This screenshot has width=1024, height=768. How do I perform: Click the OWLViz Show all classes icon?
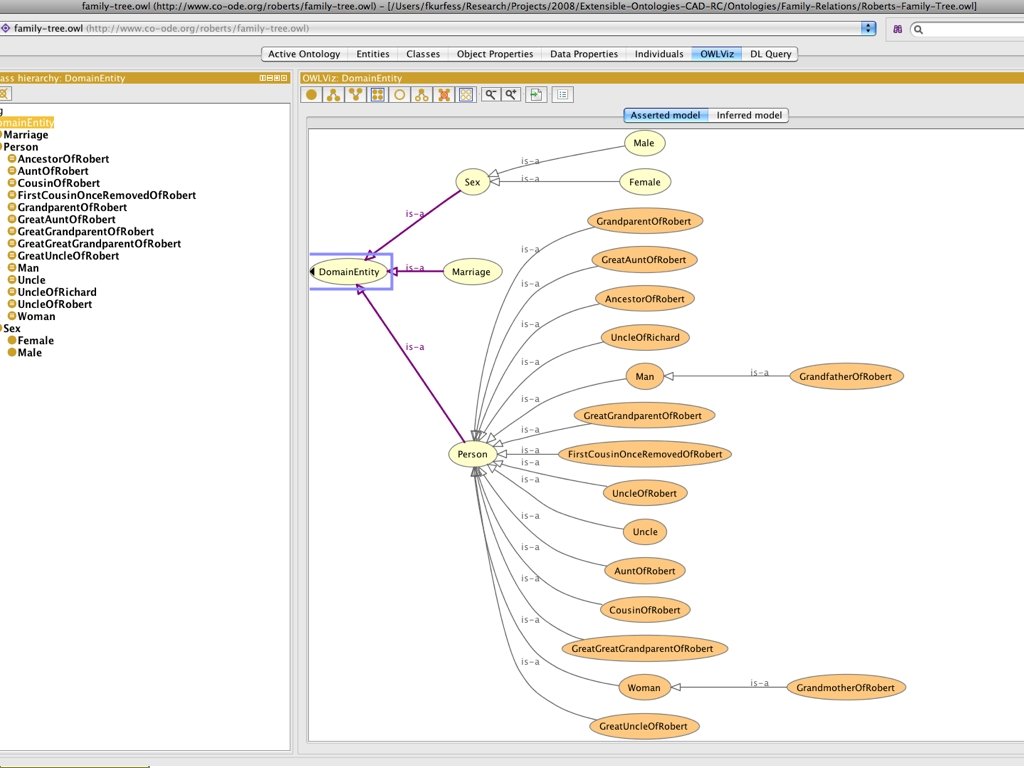click(377, 95)
